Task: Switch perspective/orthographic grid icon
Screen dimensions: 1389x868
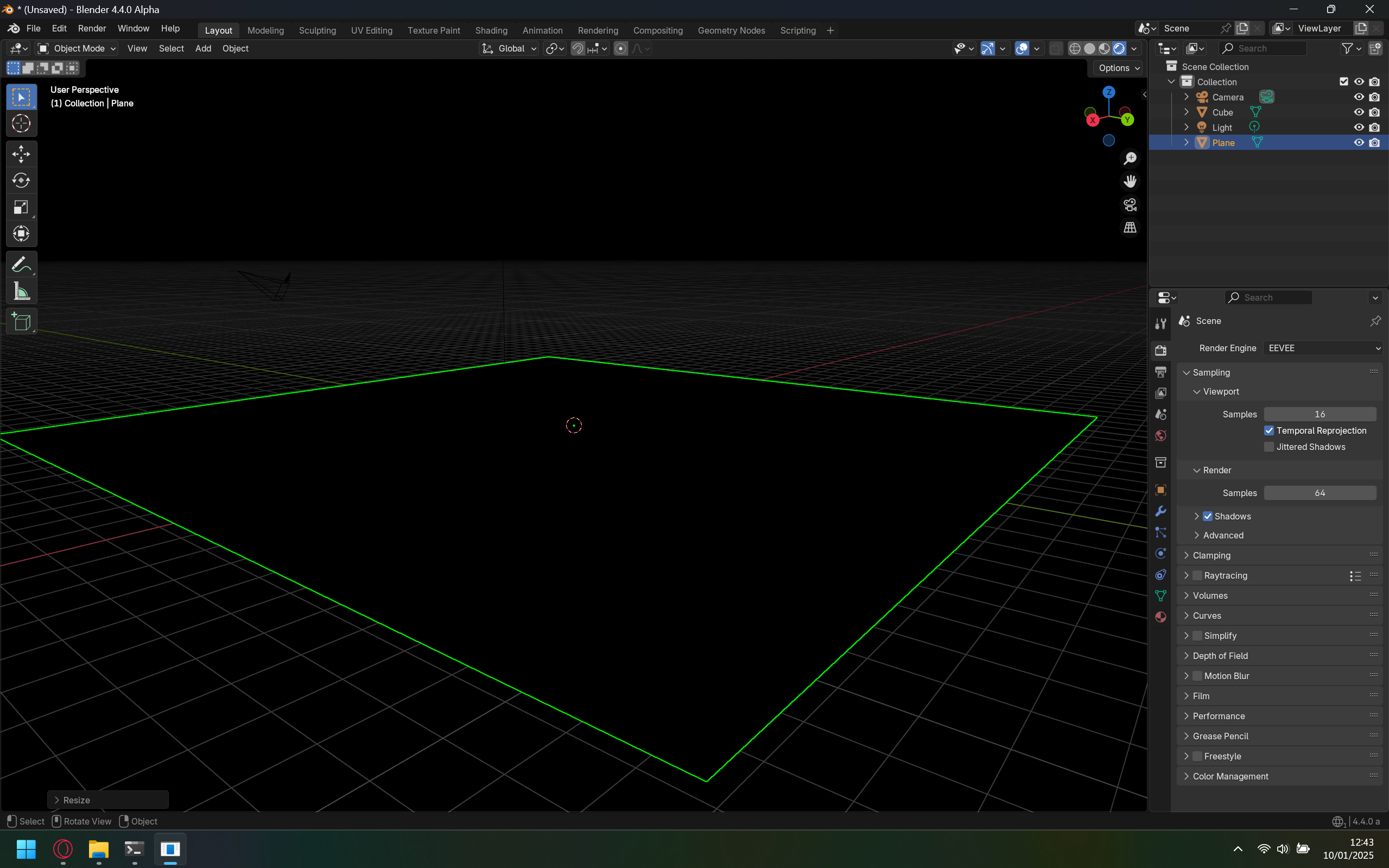Action: (1130, 227)
